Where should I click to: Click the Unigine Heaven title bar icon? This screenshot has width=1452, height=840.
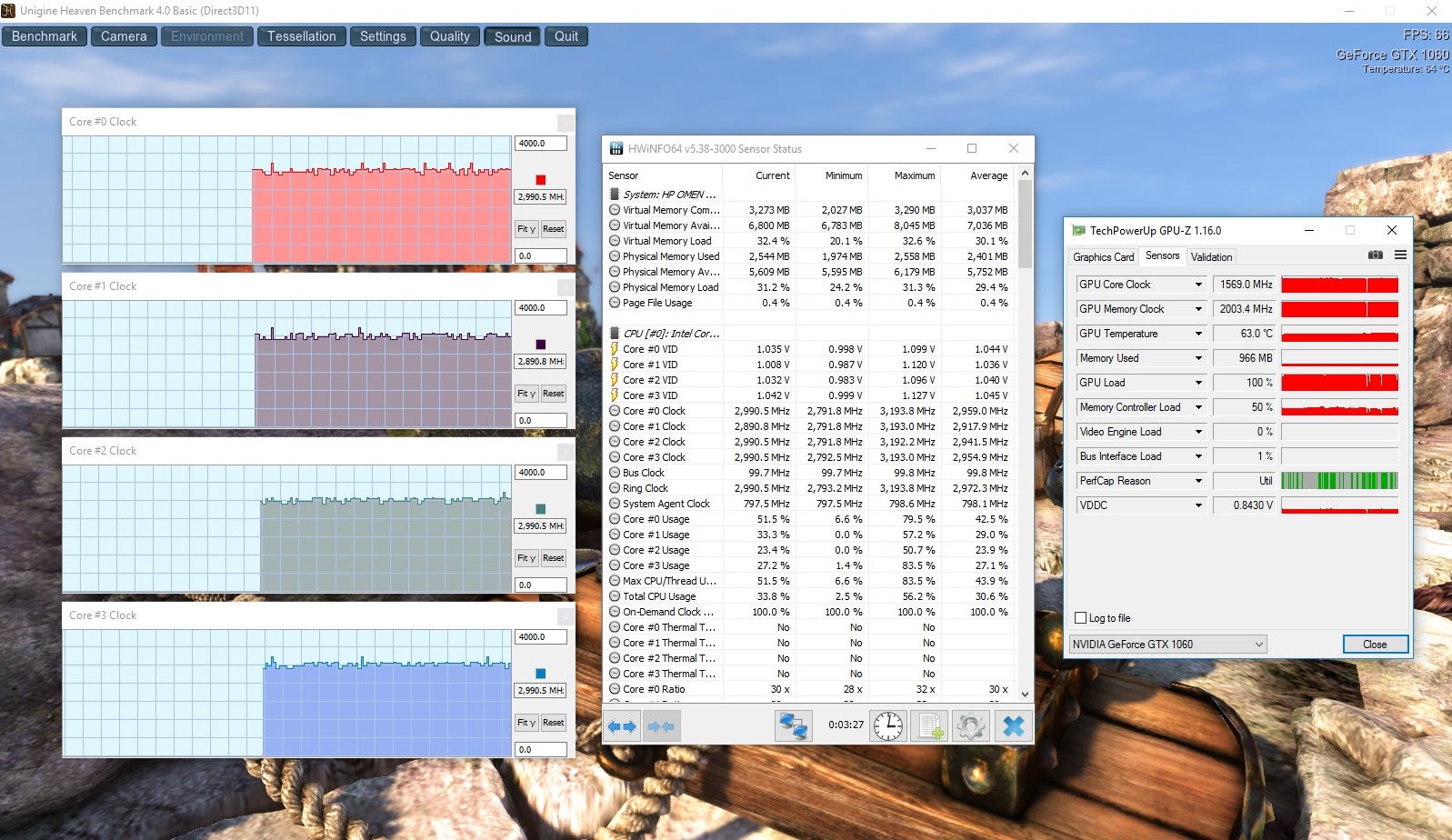(8, 11)
